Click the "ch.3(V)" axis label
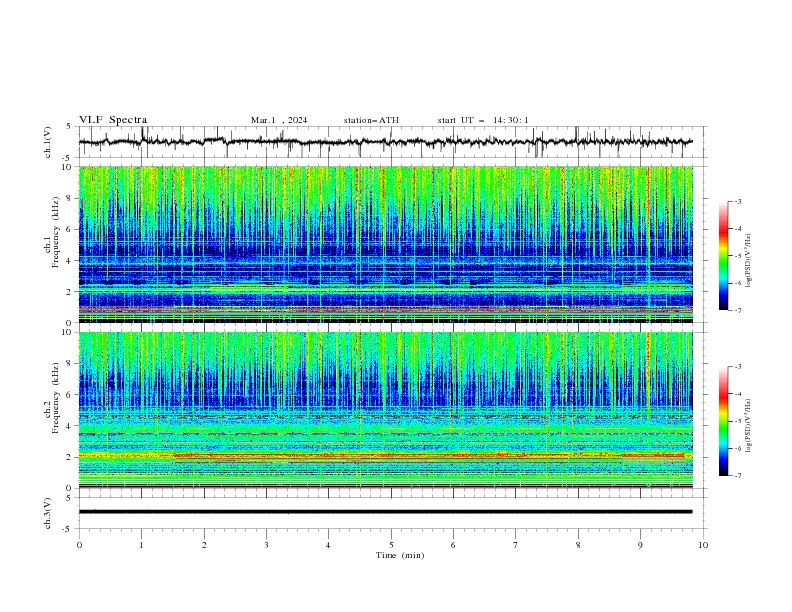Image resolution: width=792 pixels, height=612 pixels. pyautogui.click(x=48, y=513)
